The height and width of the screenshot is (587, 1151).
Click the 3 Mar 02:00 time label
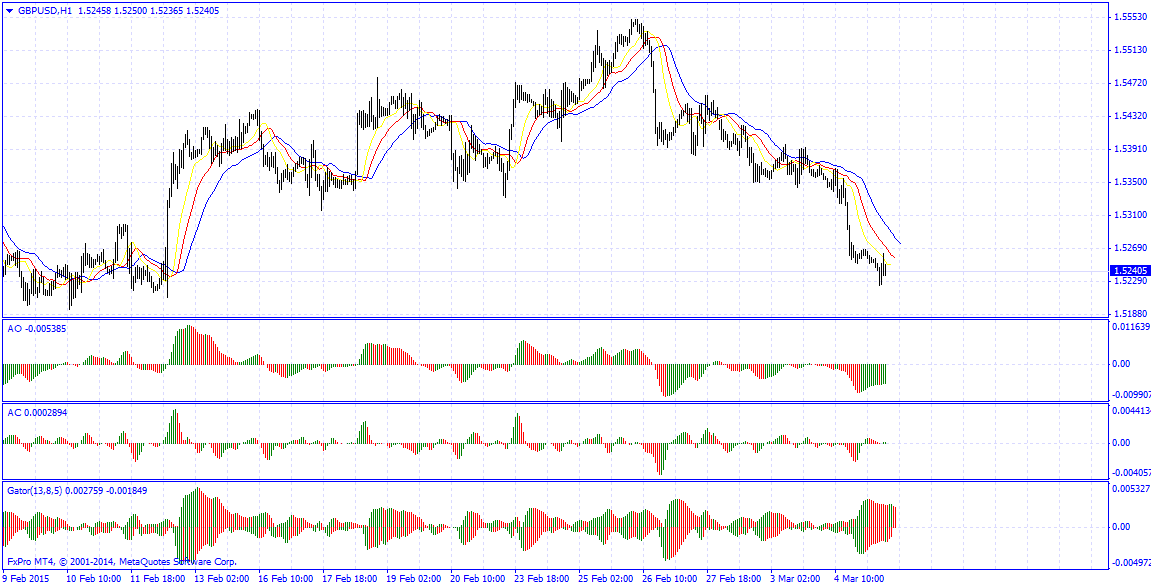tap(797, 579)
